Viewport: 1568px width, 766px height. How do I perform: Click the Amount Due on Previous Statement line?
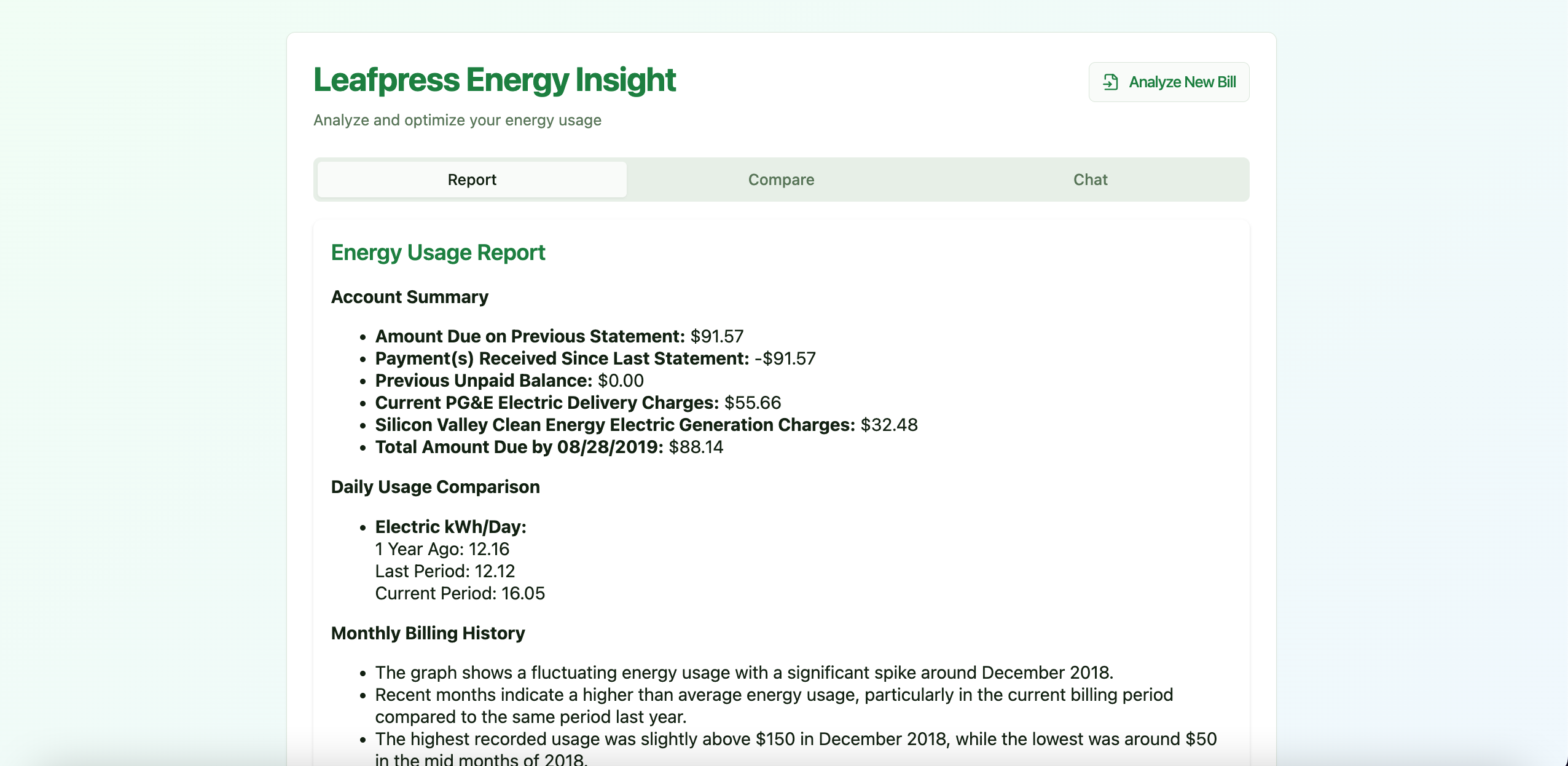pos(559,336)
